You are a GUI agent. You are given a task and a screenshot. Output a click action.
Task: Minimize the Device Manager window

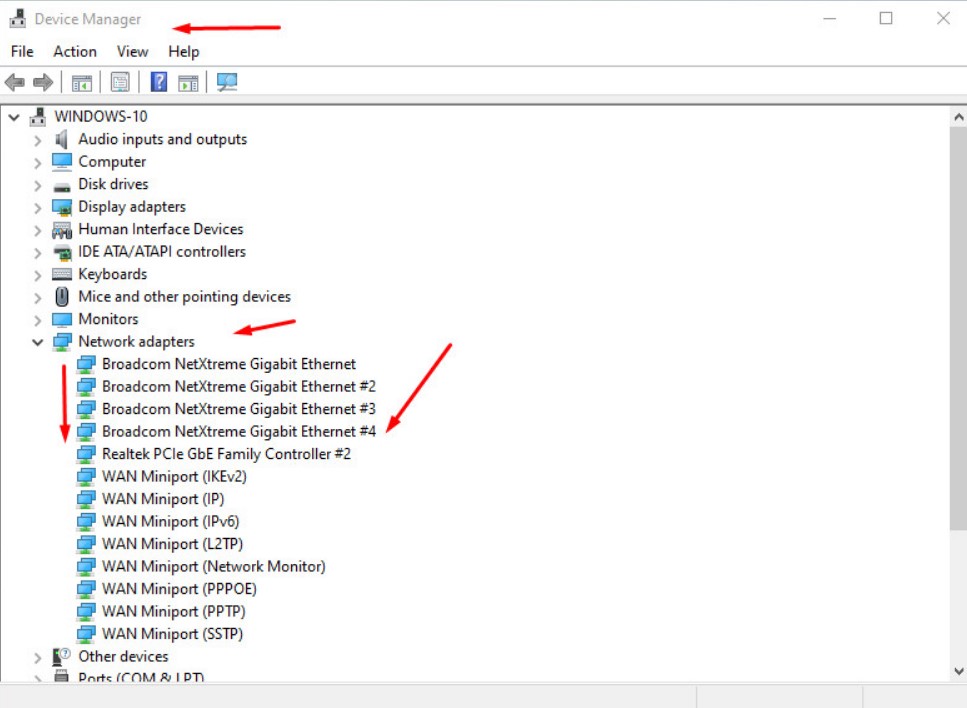(829, 19)
